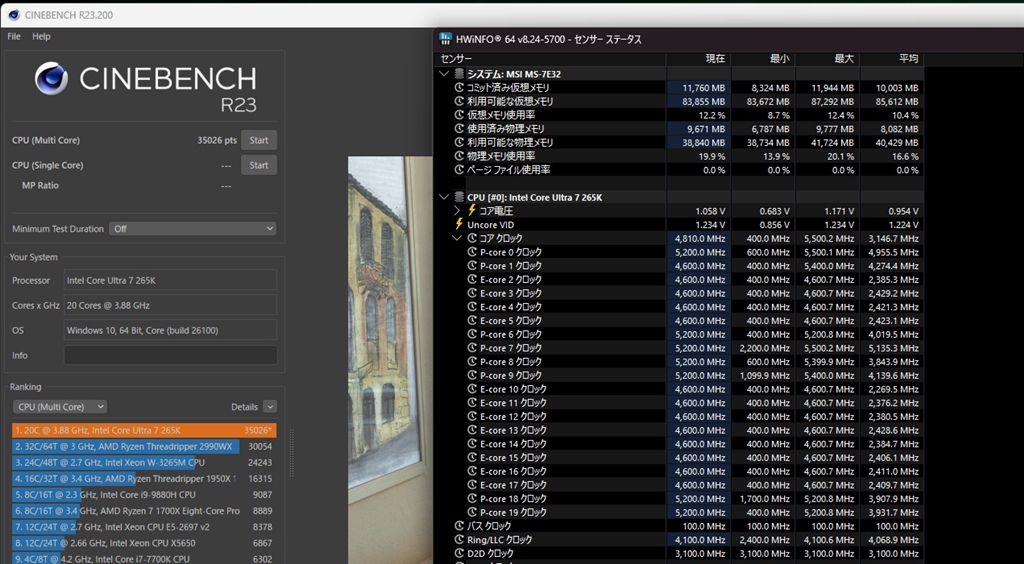1024x564 pixels.
Task: Select the Intel Xeon CPU X5650 ranking row
Action: (x=144, y=543)
